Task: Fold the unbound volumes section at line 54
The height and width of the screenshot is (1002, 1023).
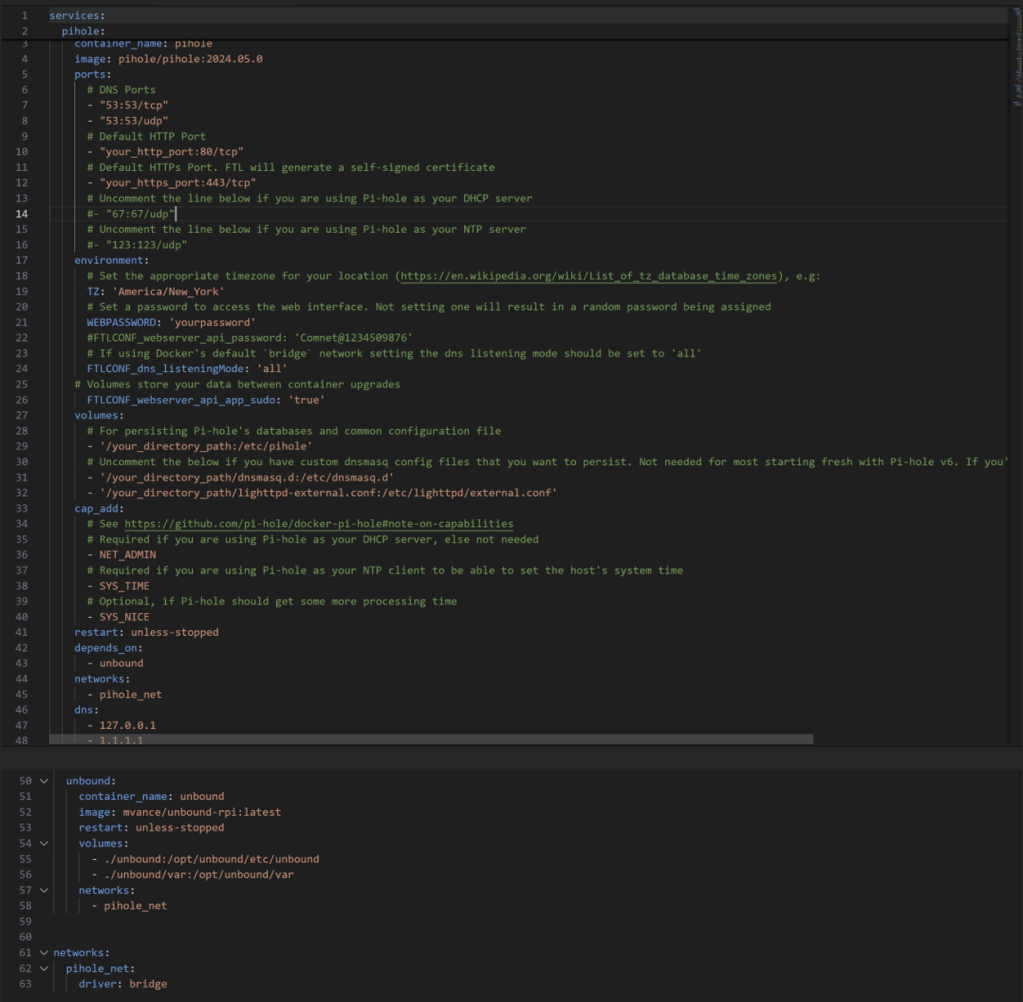Action: tap(44, 843)
